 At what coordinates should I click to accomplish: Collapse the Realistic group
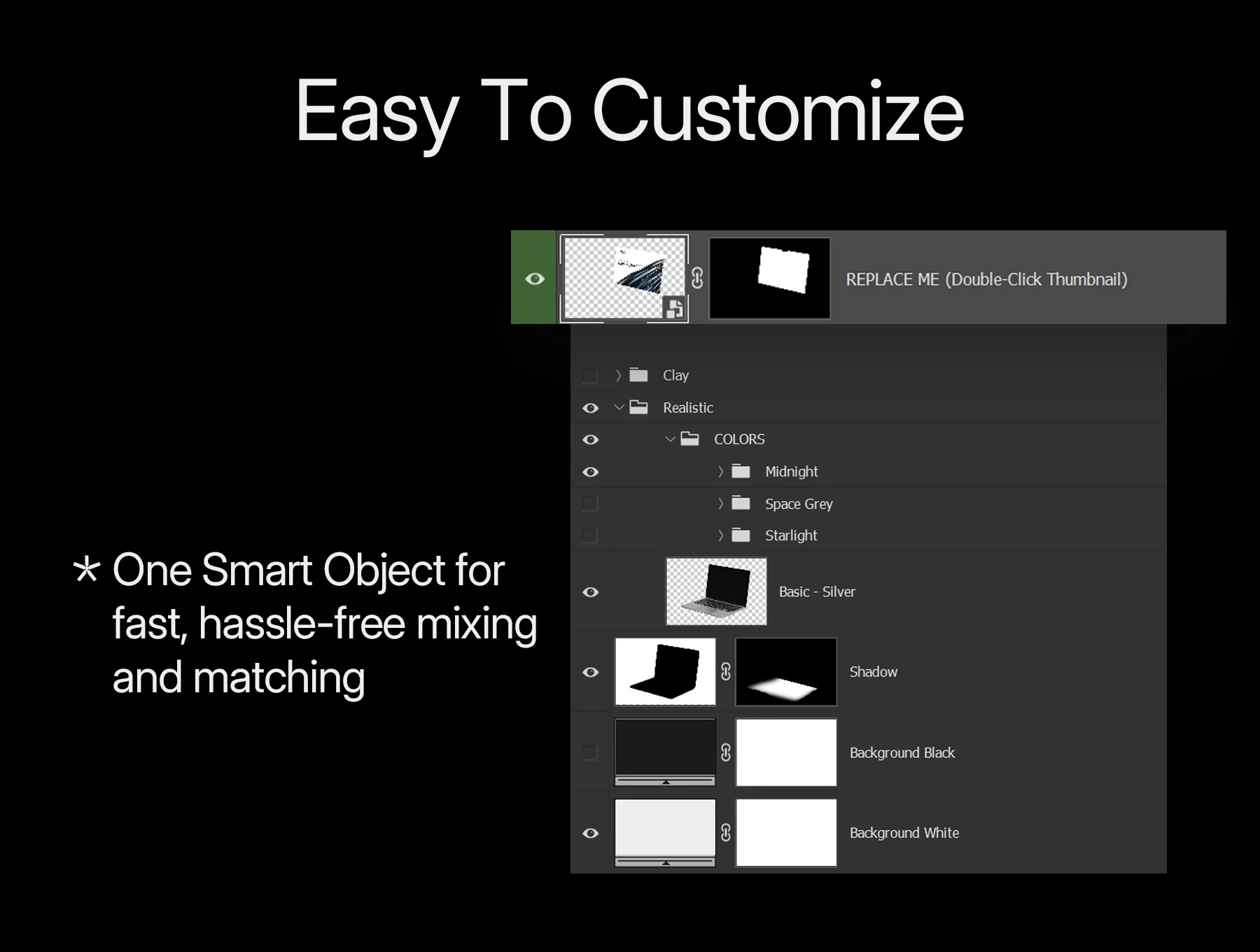click(x=619, y=407)
